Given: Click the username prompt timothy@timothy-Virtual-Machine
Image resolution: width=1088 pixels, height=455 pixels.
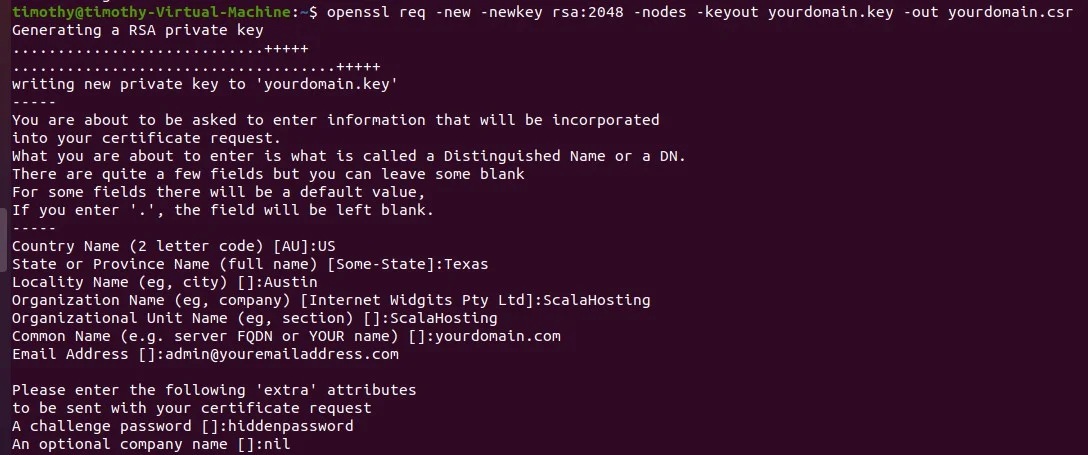Looking at the screenshot, I should pyautogui.click(x=149, y=12).
